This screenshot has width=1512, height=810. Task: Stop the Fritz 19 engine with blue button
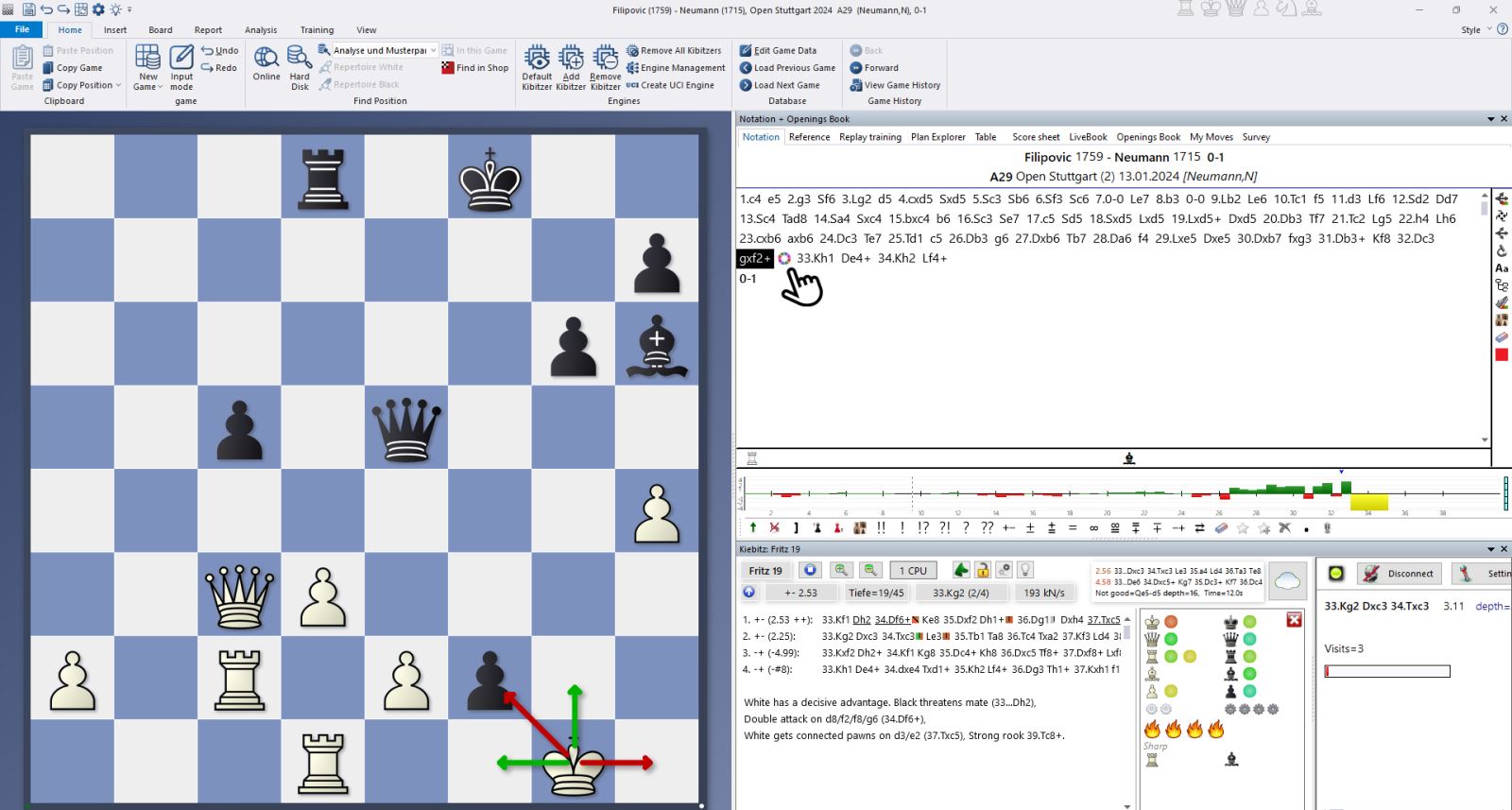tap(810, 570)
